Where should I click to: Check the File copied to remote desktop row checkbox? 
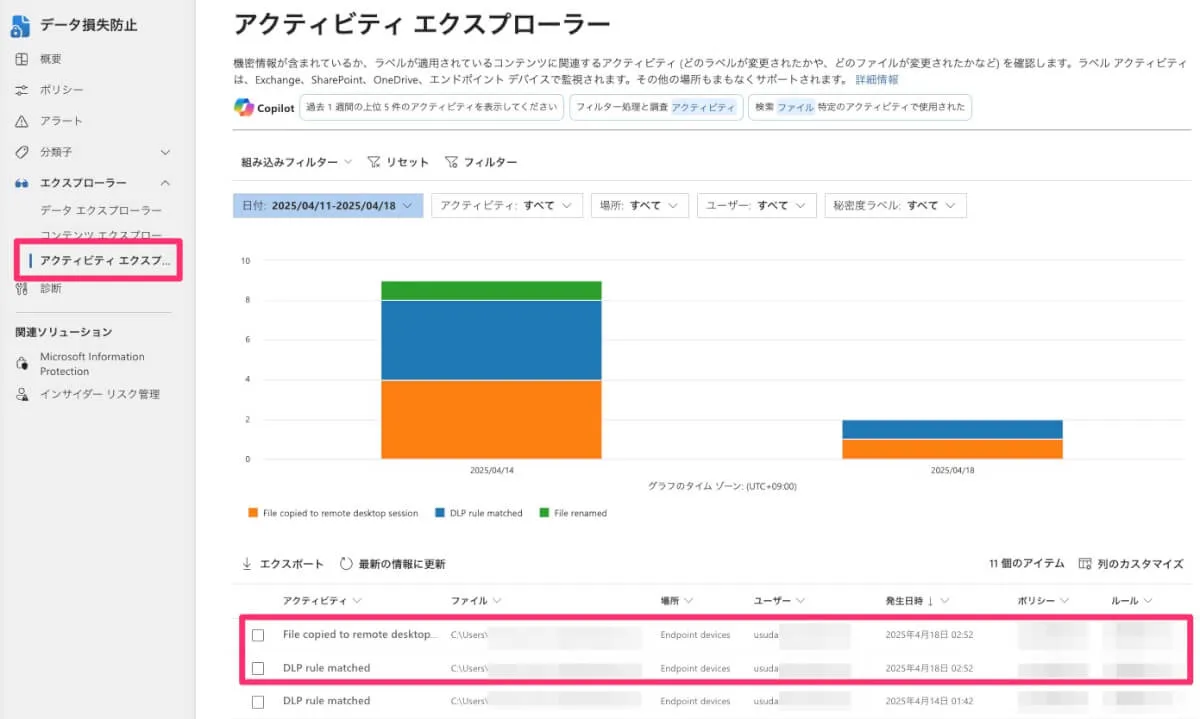(258, 635)
